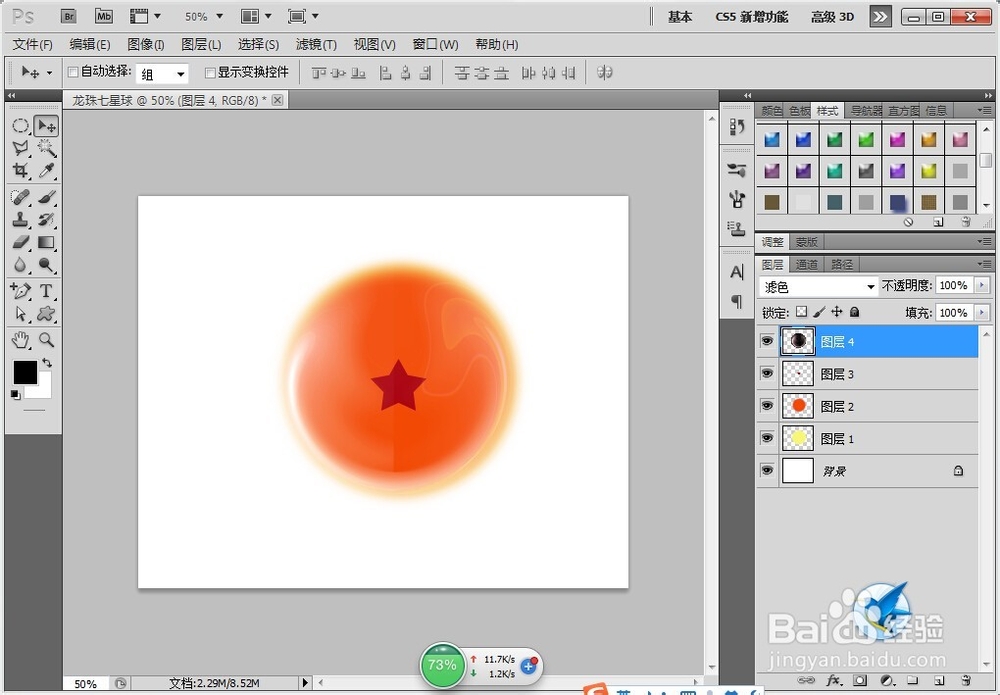The image size is (1000, 695).
Task: Select the Path Selection tool
Action: click(20, 313)
